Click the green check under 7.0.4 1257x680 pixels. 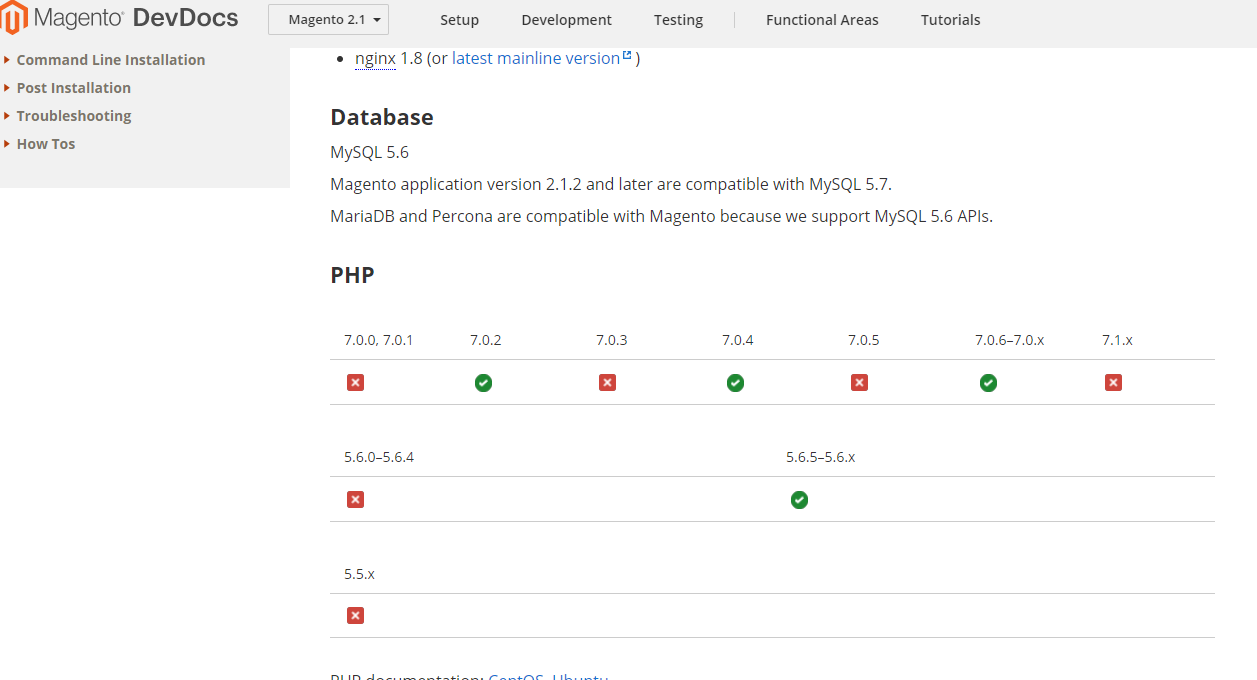735,382
